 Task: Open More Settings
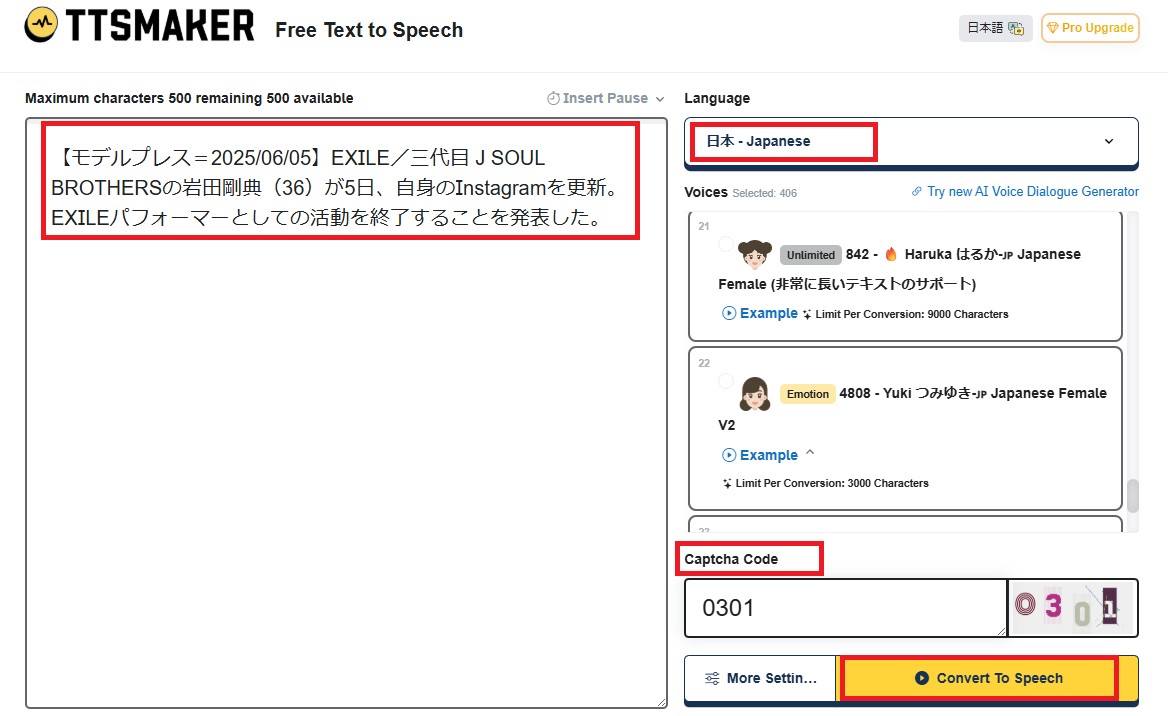coord(761,679)
